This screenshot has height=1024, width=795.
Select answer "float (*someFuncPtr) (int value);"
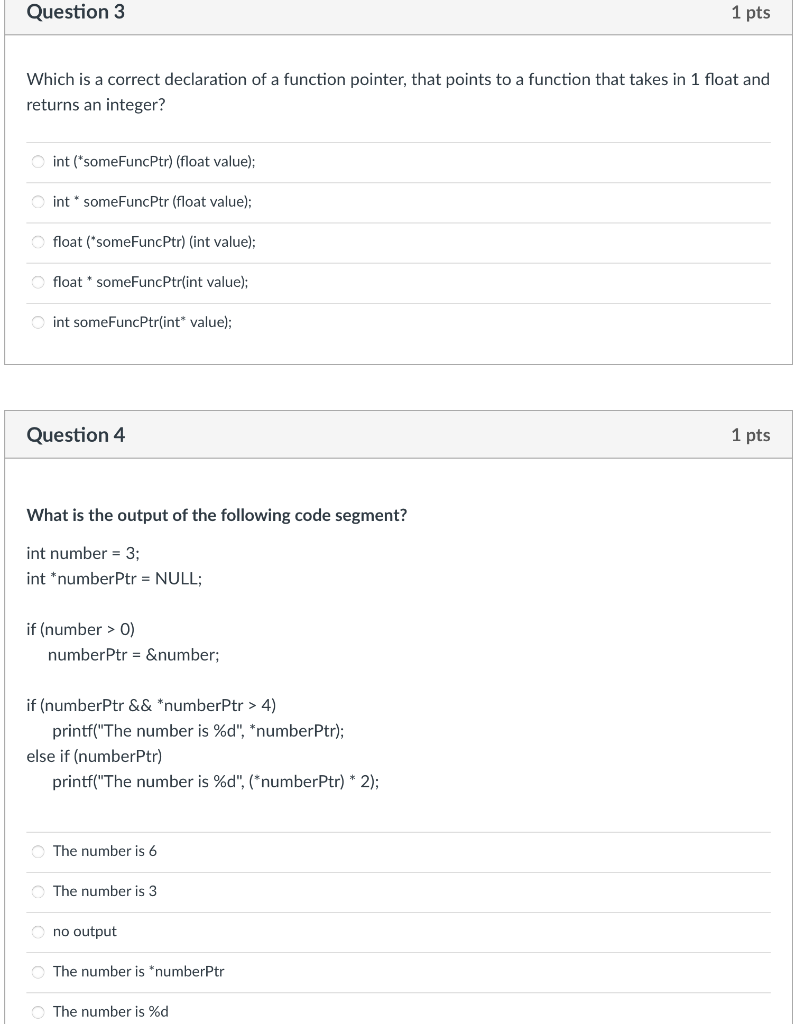point(38,241)
